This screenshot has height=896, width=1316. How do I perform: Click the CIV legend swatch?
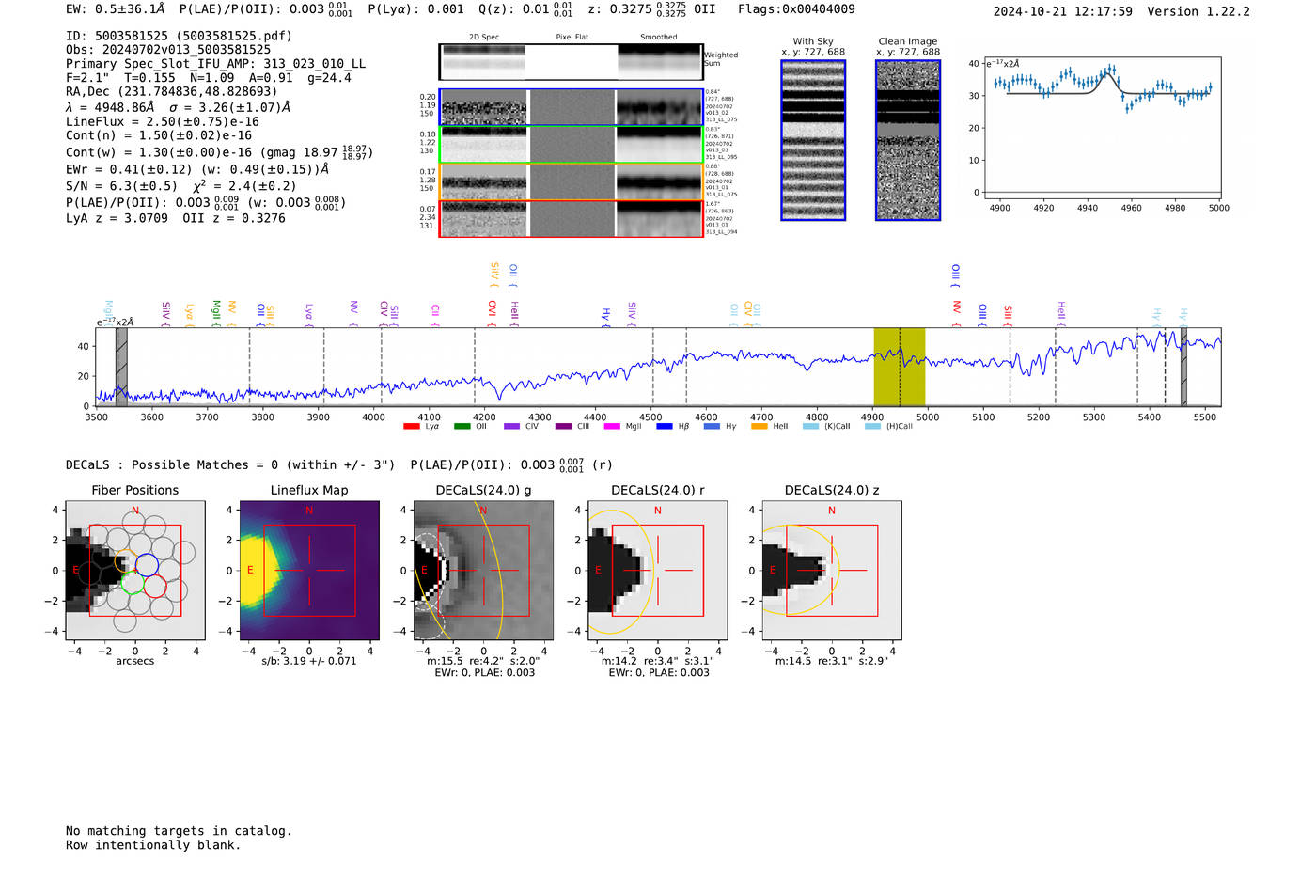pyautogui.click(x=511, y=427)
